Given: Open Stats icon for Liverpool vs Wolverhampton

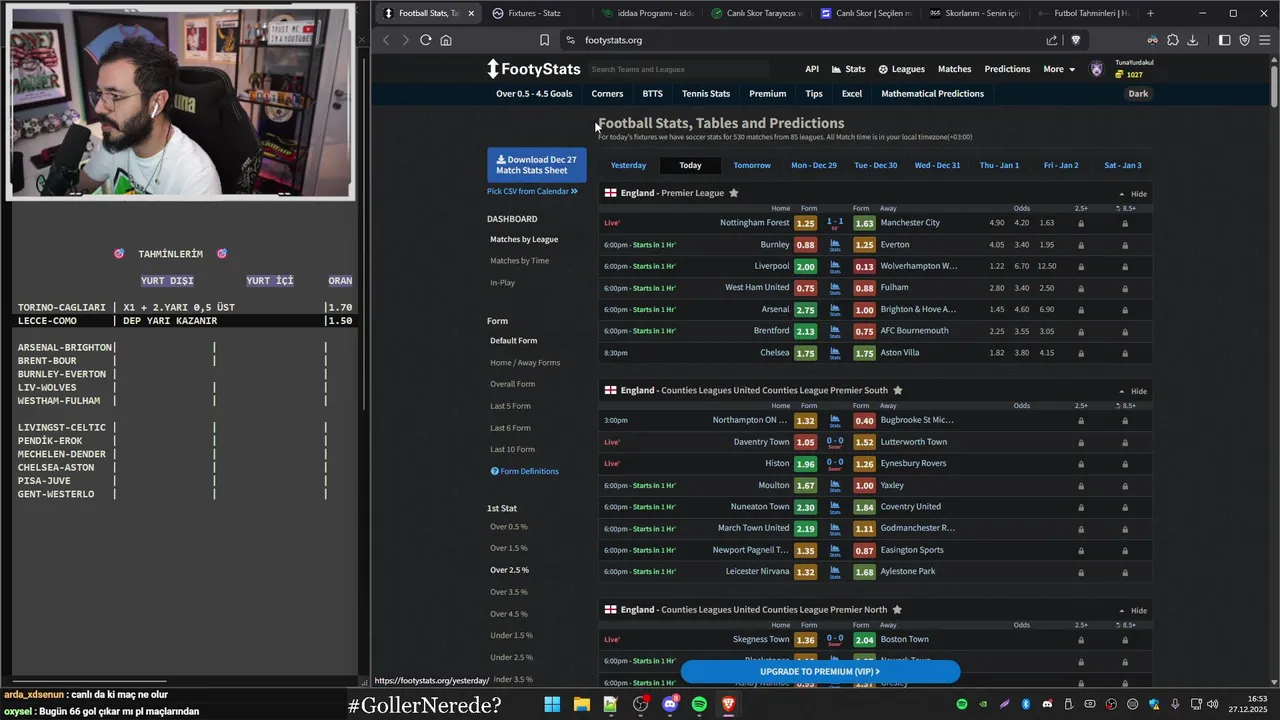Looking at the screenshot, I should 835,267.
